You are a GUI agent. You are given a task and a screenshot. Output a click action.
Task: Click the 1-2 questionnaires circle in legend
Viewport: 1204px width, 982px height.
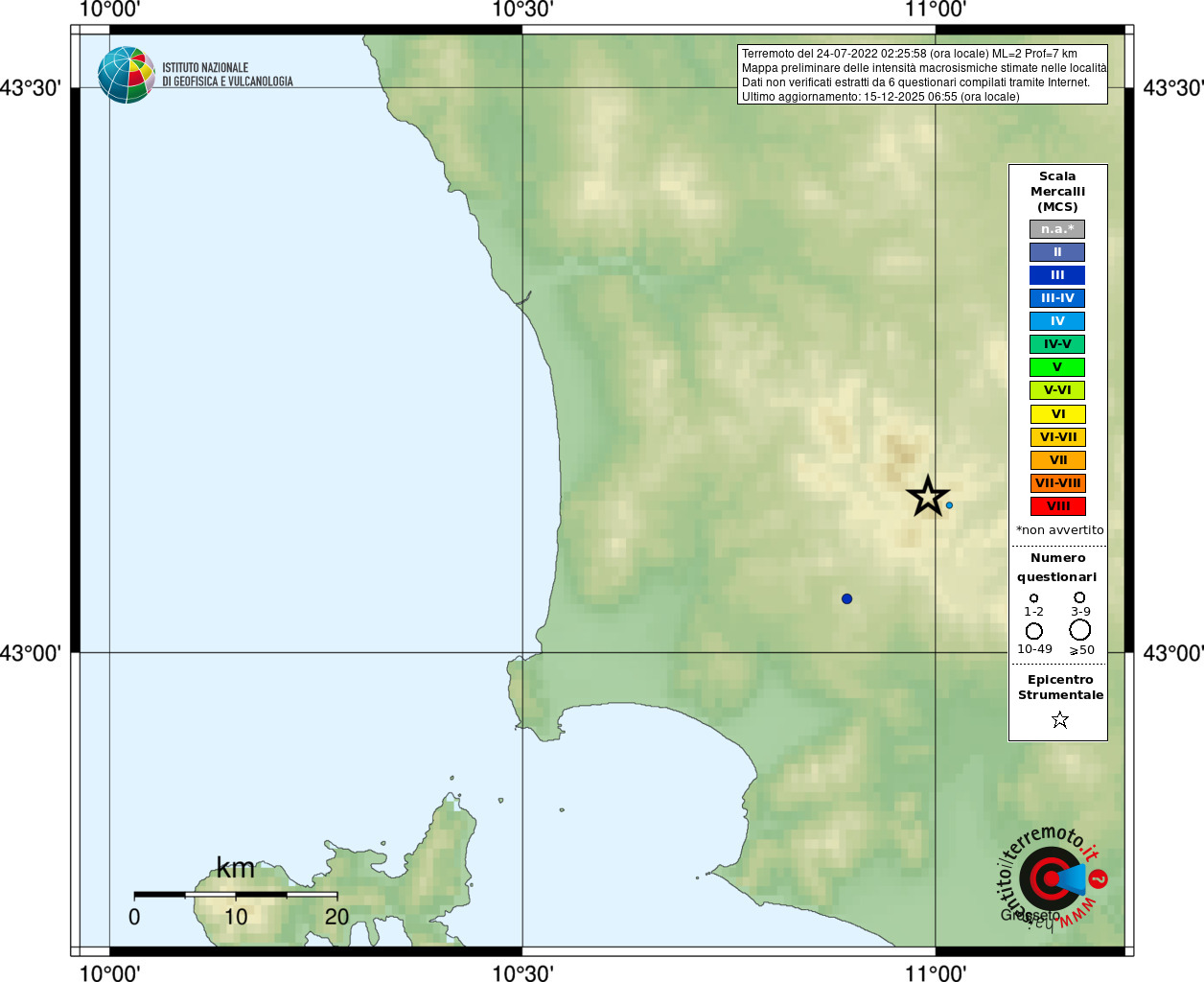pyautogui.click(x=1033, y=597)
